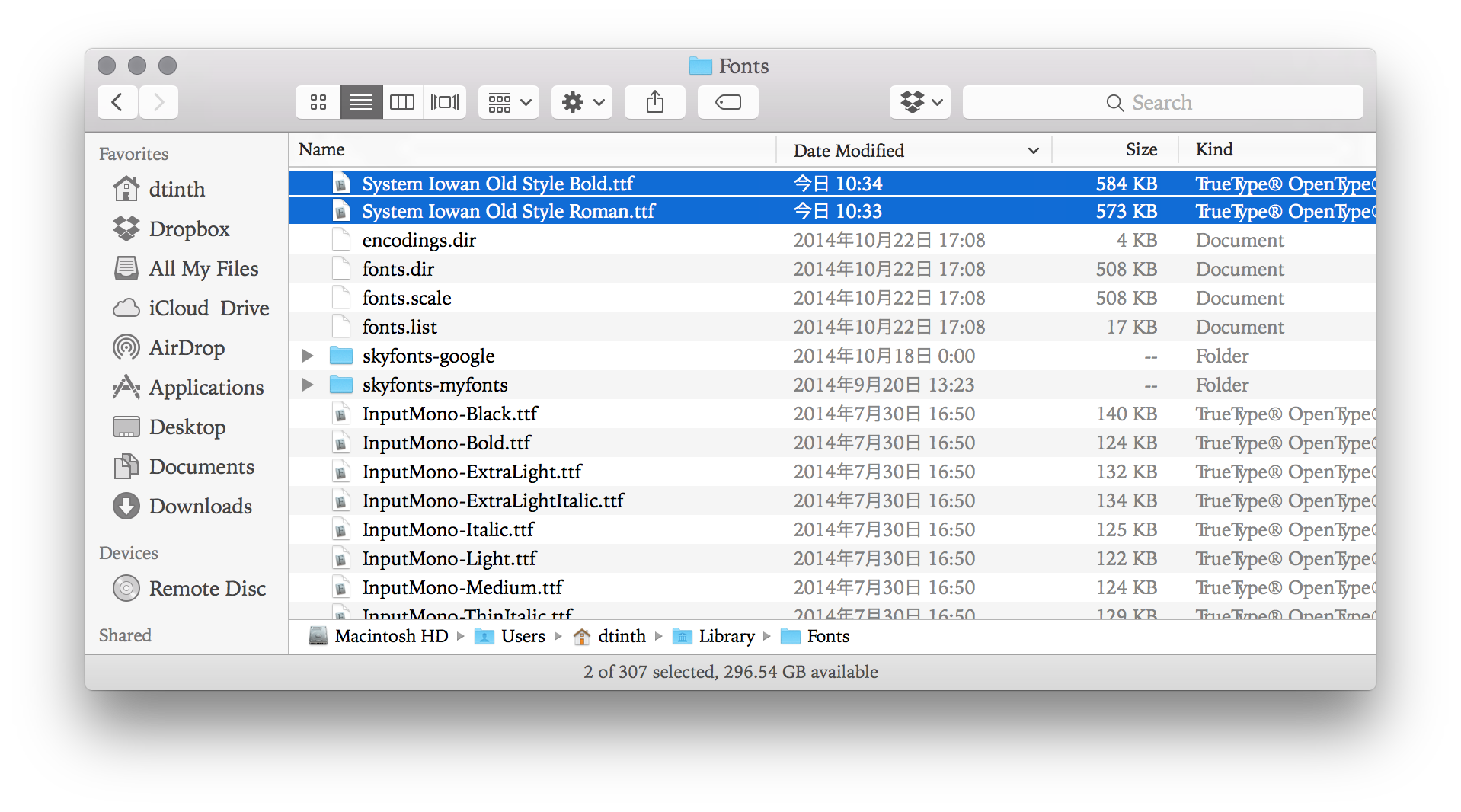Screen dimensions: 1461x812
Task: Switch to column view
Action: [x=402, y=102]
